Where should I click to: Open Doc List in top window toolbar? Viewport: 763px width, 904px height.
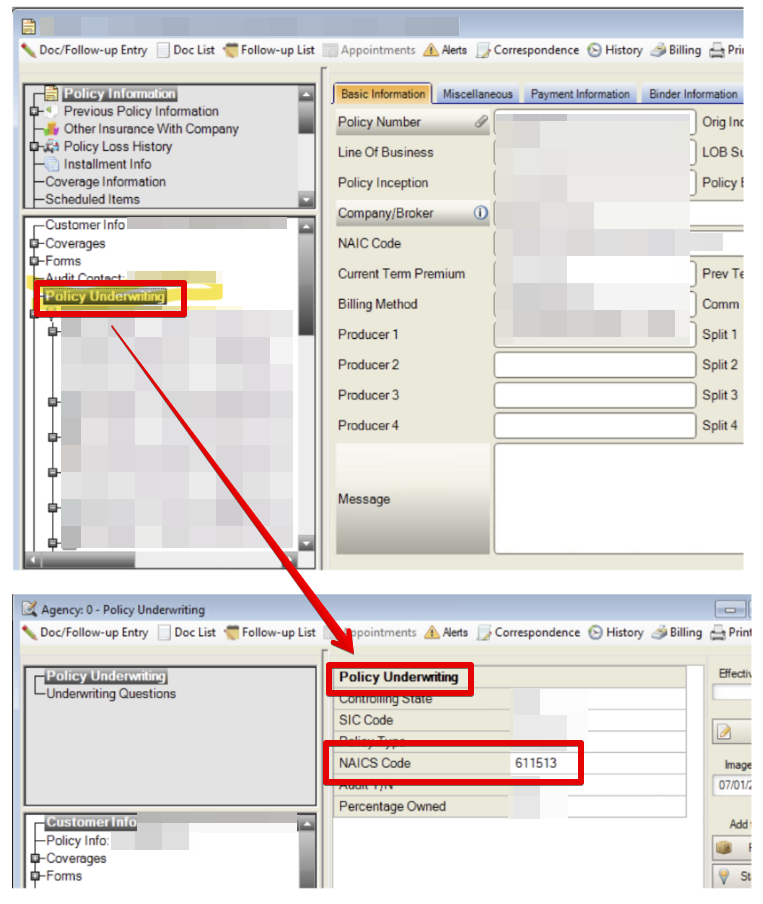pos(186,50)
